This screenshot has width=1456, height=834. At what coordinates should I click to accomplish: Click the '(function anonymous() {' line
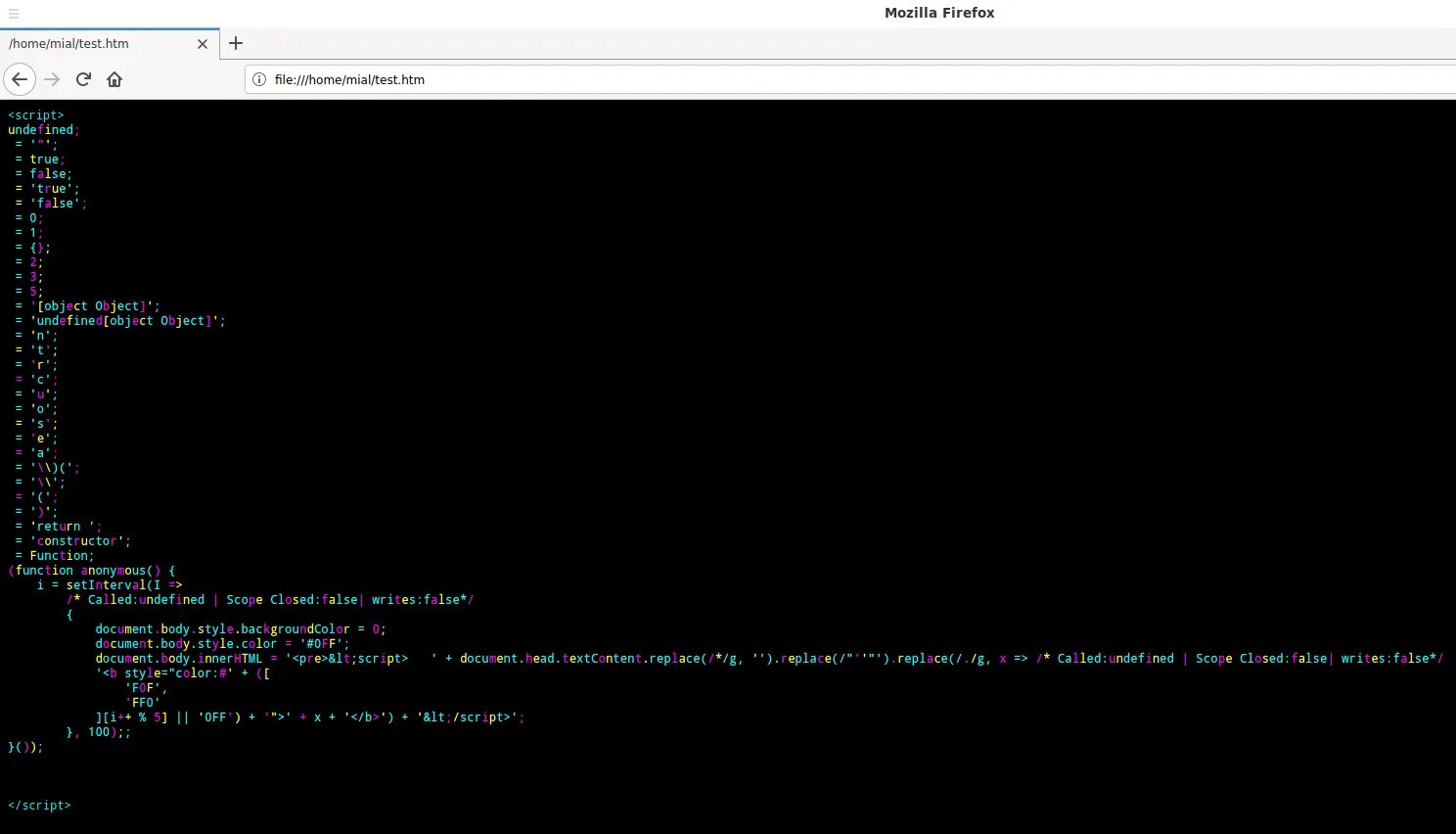92,571
